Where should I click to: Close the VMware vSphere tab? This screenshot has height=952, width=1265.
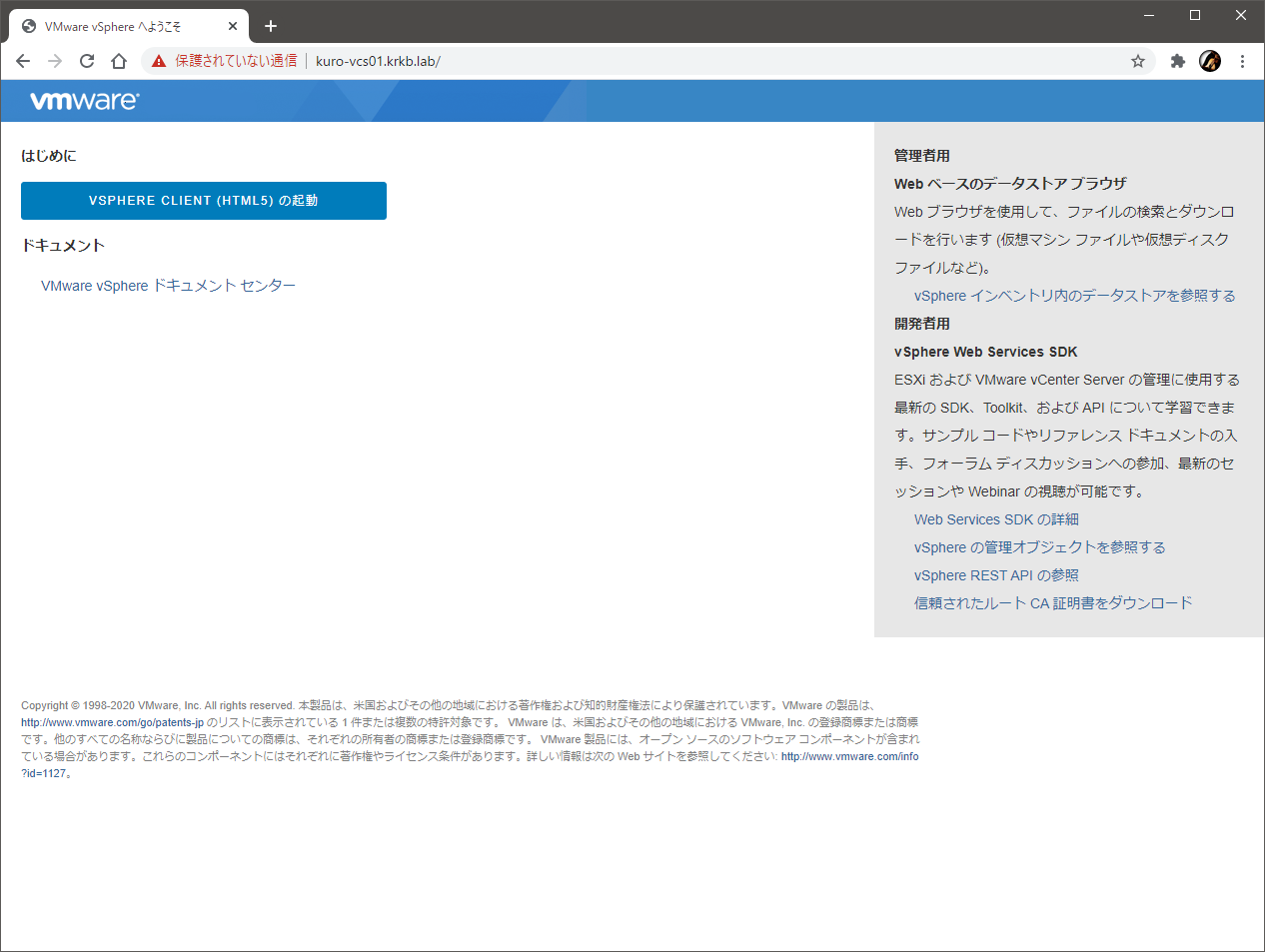click(x=232, y=26)
